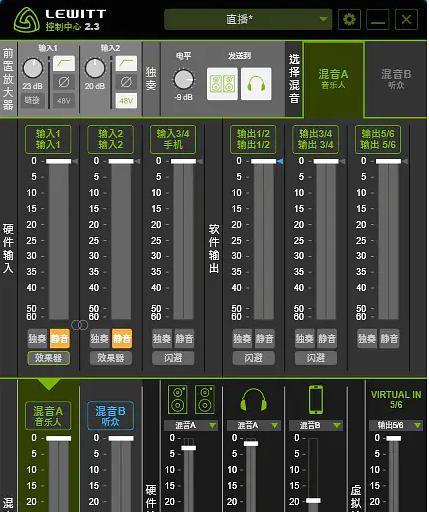The image size is (429, 512).
Task: Toggle the low-cut filter icon on 输入1
Action: [64, 63]
